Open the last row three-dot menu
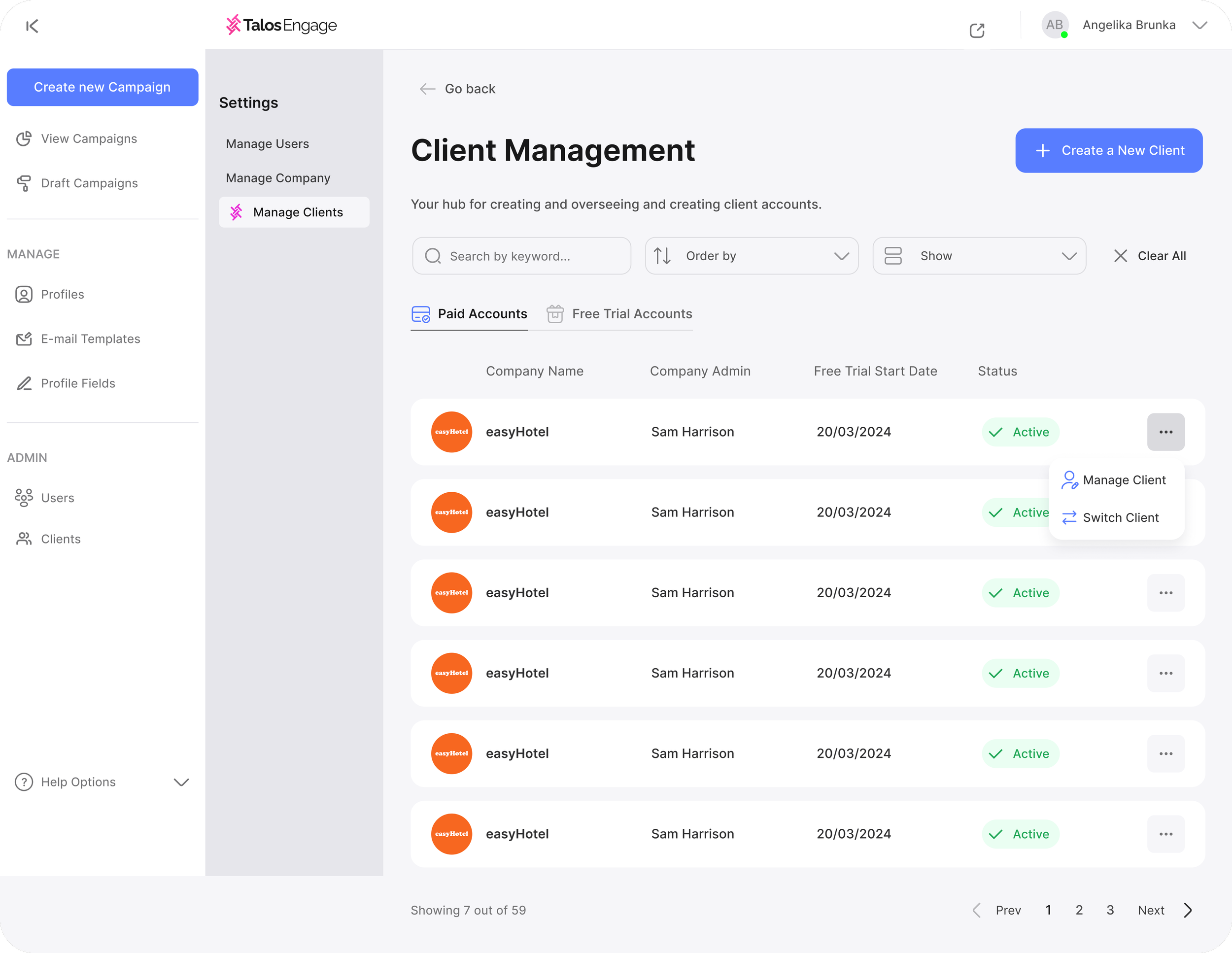 1165,834
